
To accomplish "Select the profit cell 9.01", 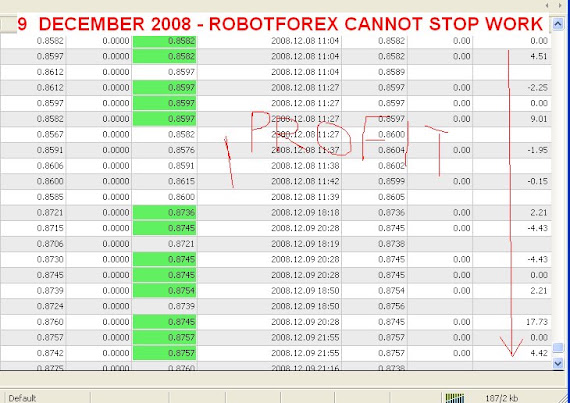I will [538, 119].
